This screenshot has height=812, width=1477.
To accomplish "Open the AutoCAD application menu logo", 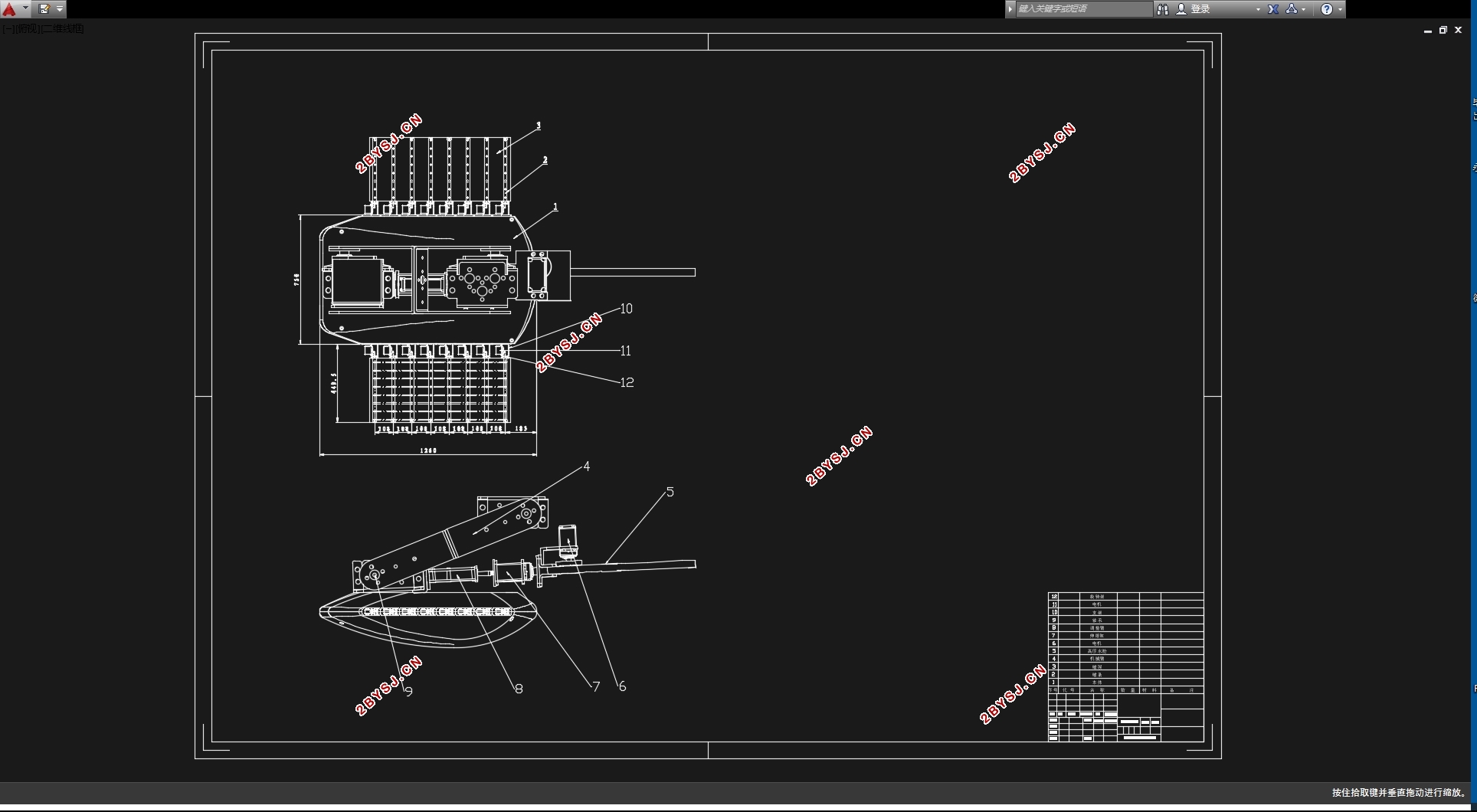I will pos(9,9).
